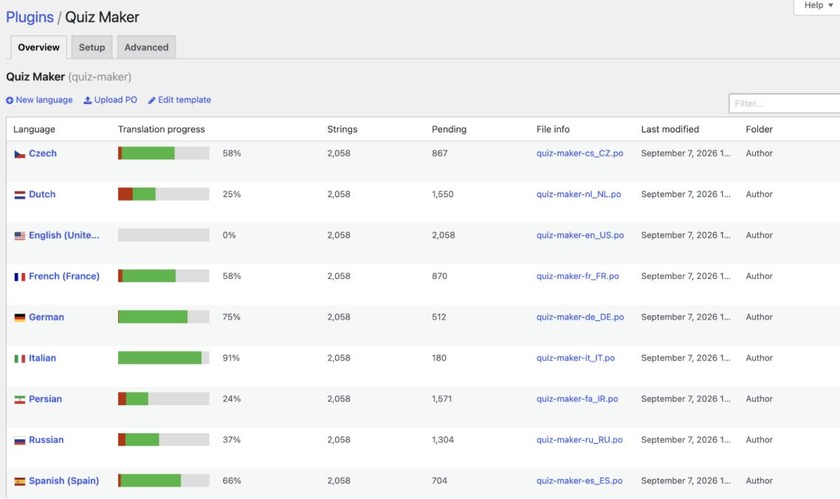
Task: Open file quiz-maker-cs_CZ.po
Action: pos(580,153)
